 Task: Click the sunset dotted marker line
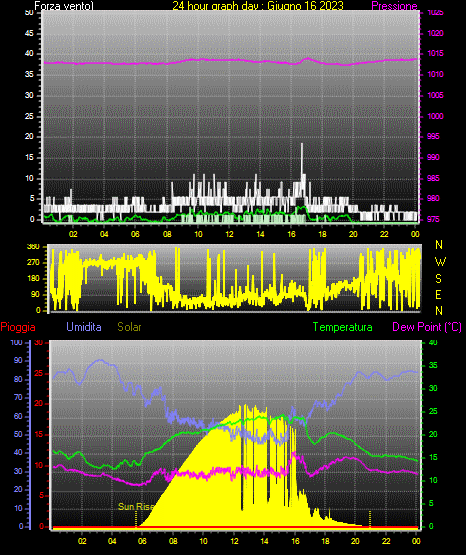click(370, 519)
